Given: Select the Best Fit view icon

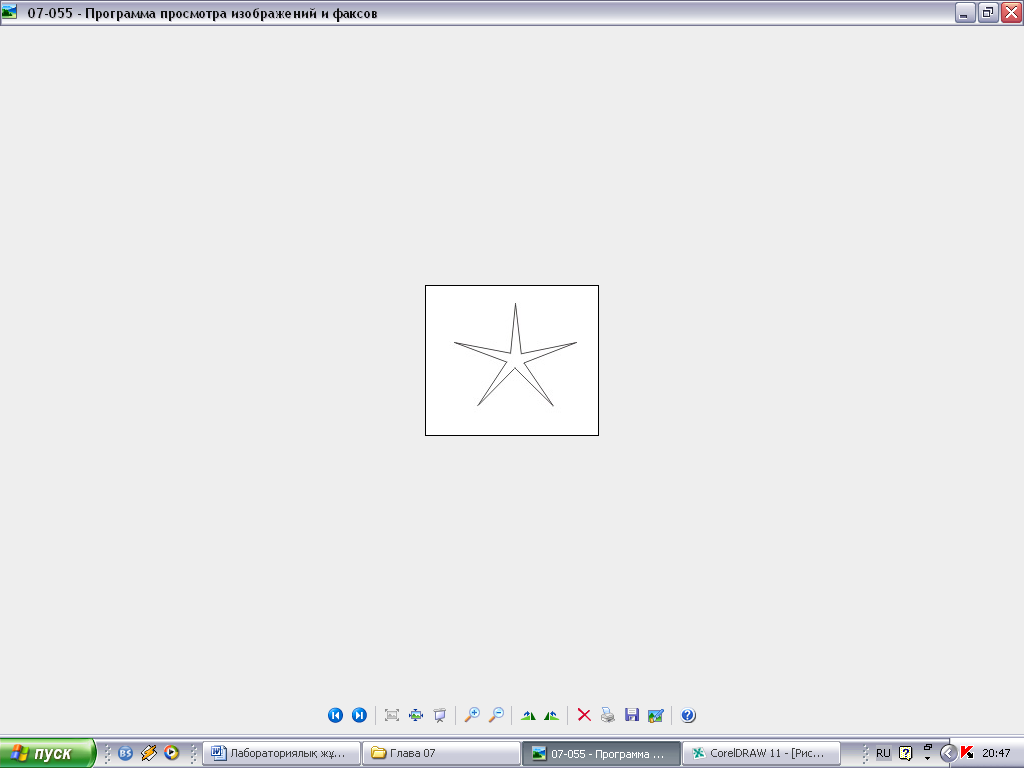Looking at the screenshot, I should click(392, 715).
